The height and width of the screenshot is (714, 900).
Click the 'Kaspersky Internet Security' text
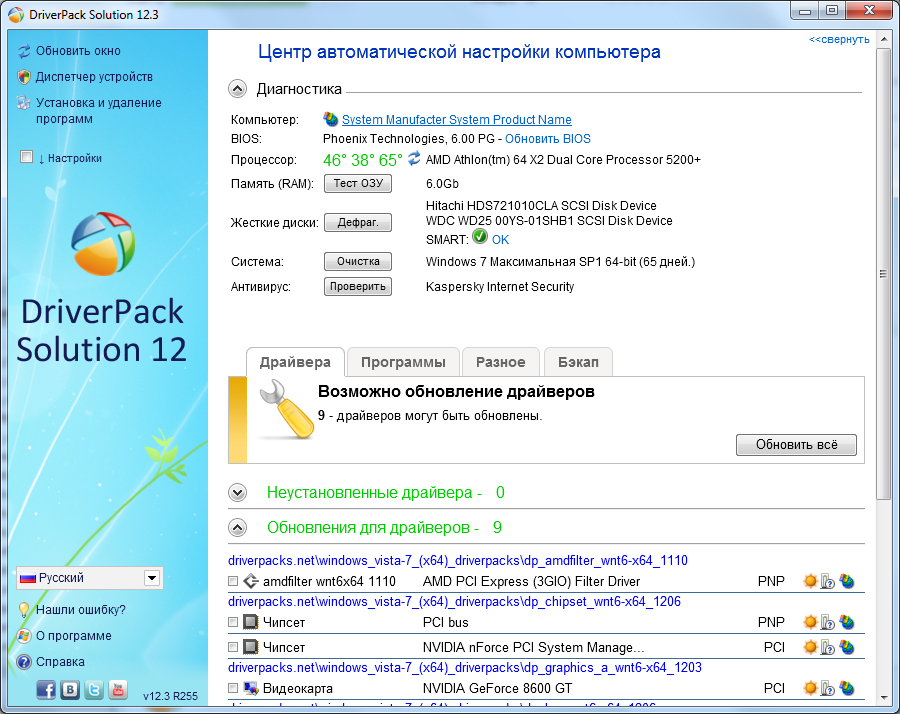(500, 286)
